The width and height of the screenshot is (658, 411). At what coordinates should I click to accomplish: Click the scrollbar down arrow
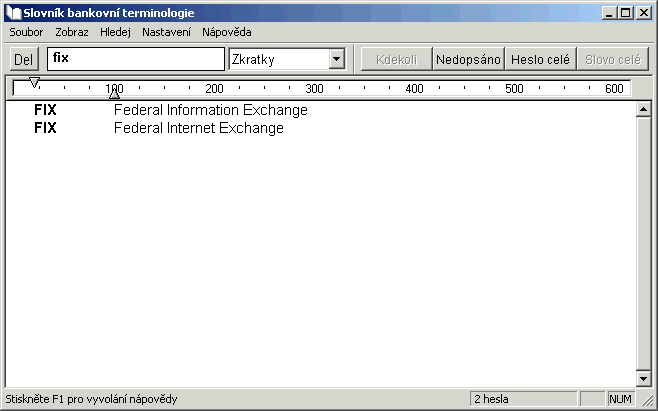tap(643, 378)
